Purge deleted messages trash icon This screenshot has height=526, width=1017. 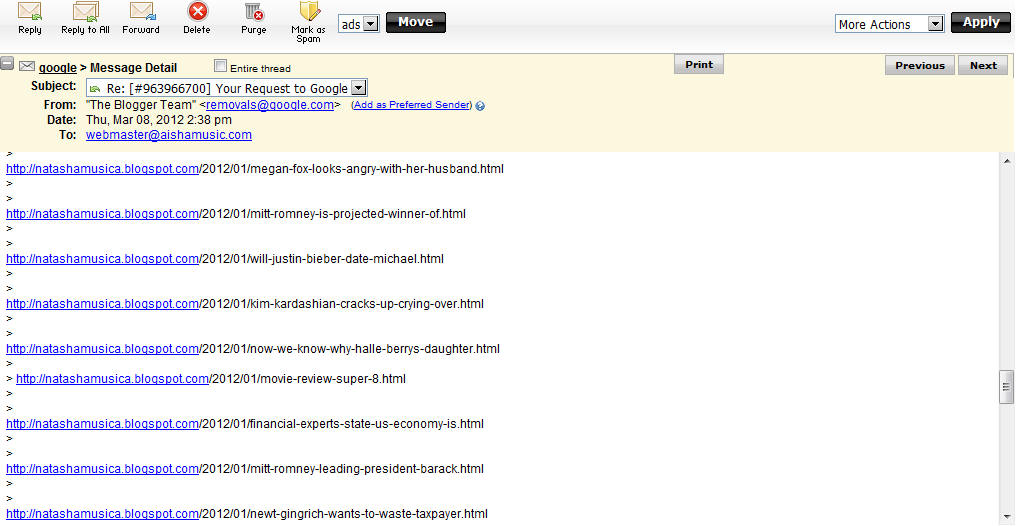[254, 12]
